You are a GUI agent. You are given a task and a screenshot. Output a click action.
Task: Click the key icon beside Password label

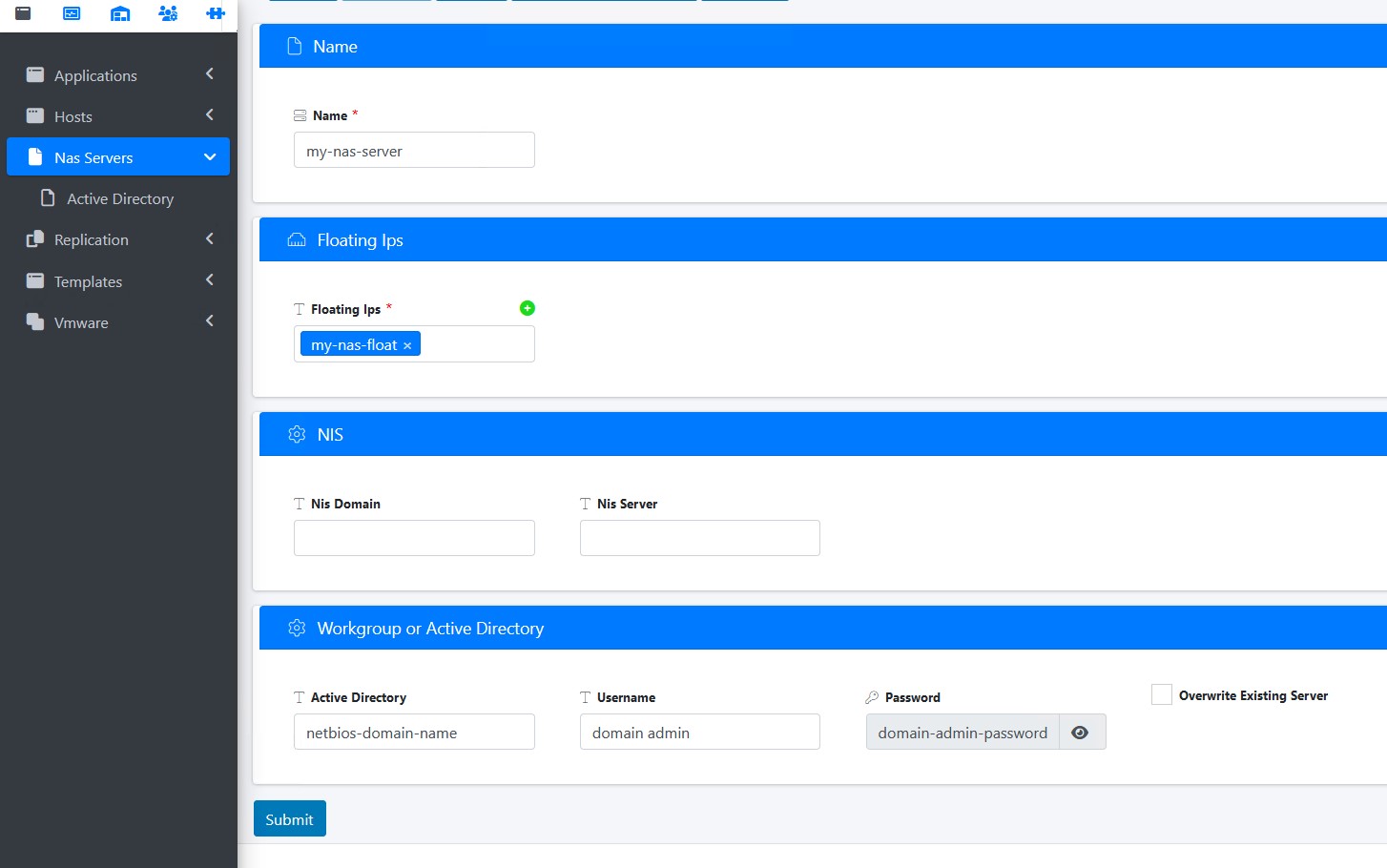coord(872,697)
